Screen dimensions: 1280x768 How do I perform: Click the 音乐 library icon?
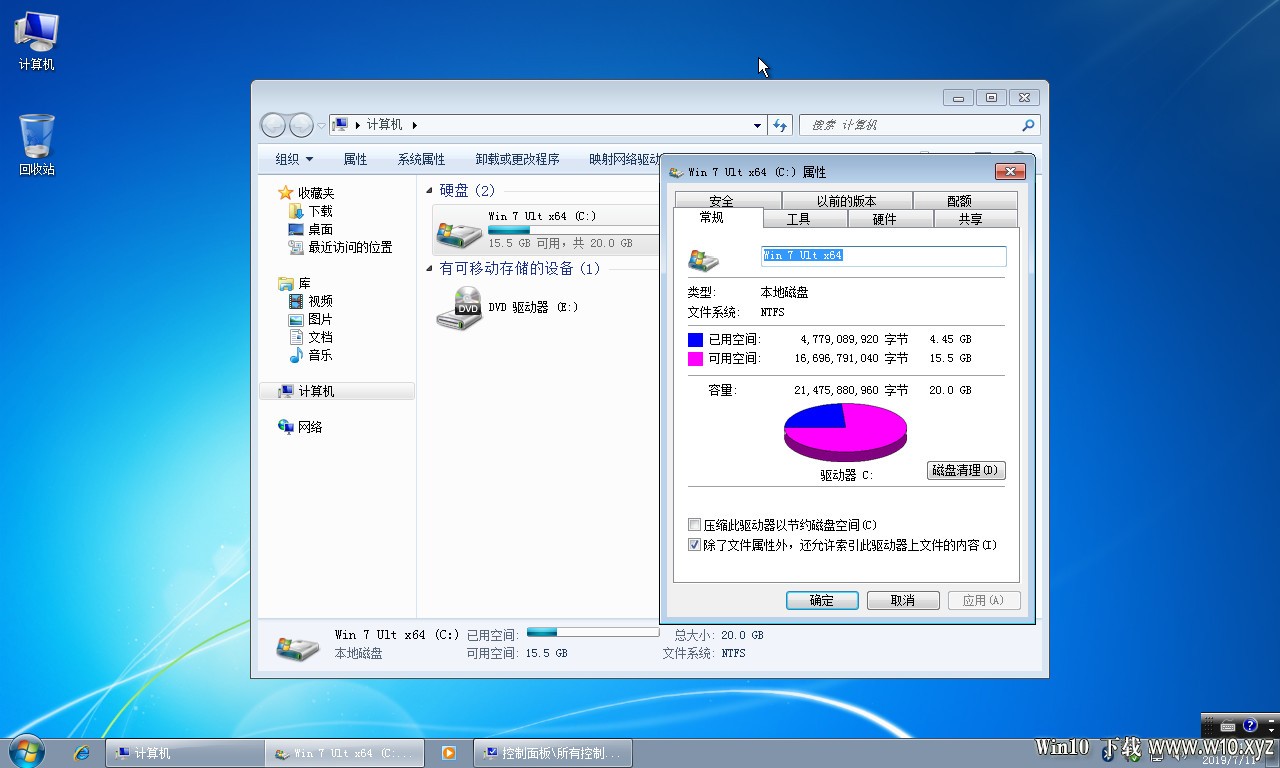[296, 355]
